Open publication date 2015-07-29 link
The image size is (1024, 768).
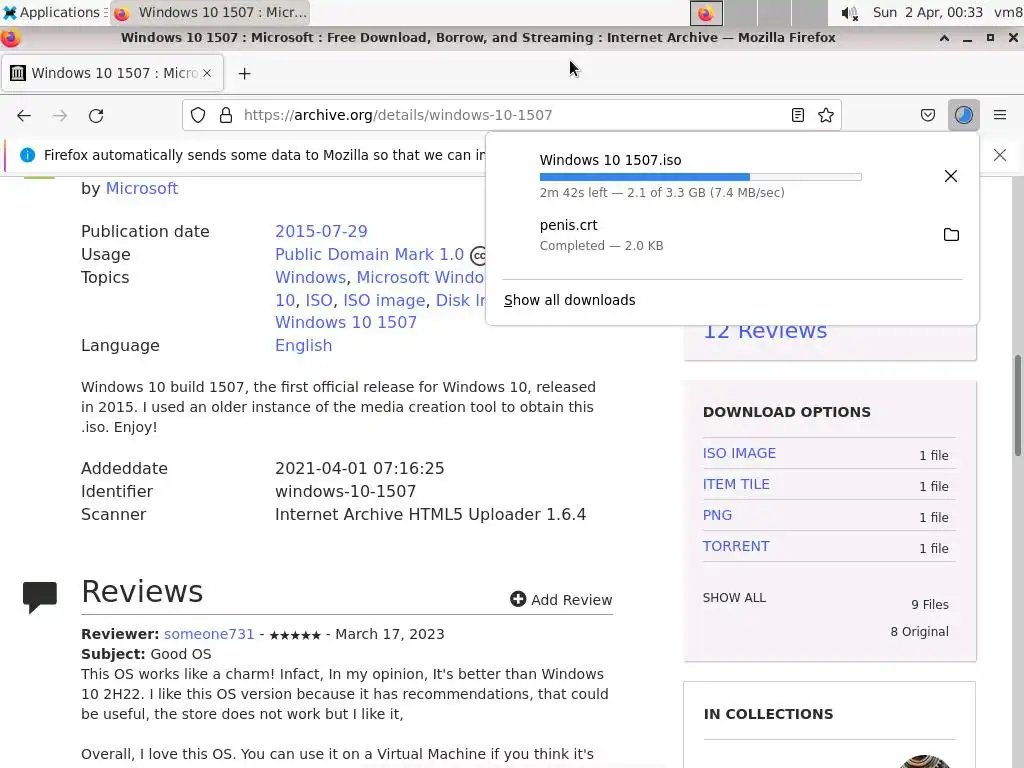321,231
